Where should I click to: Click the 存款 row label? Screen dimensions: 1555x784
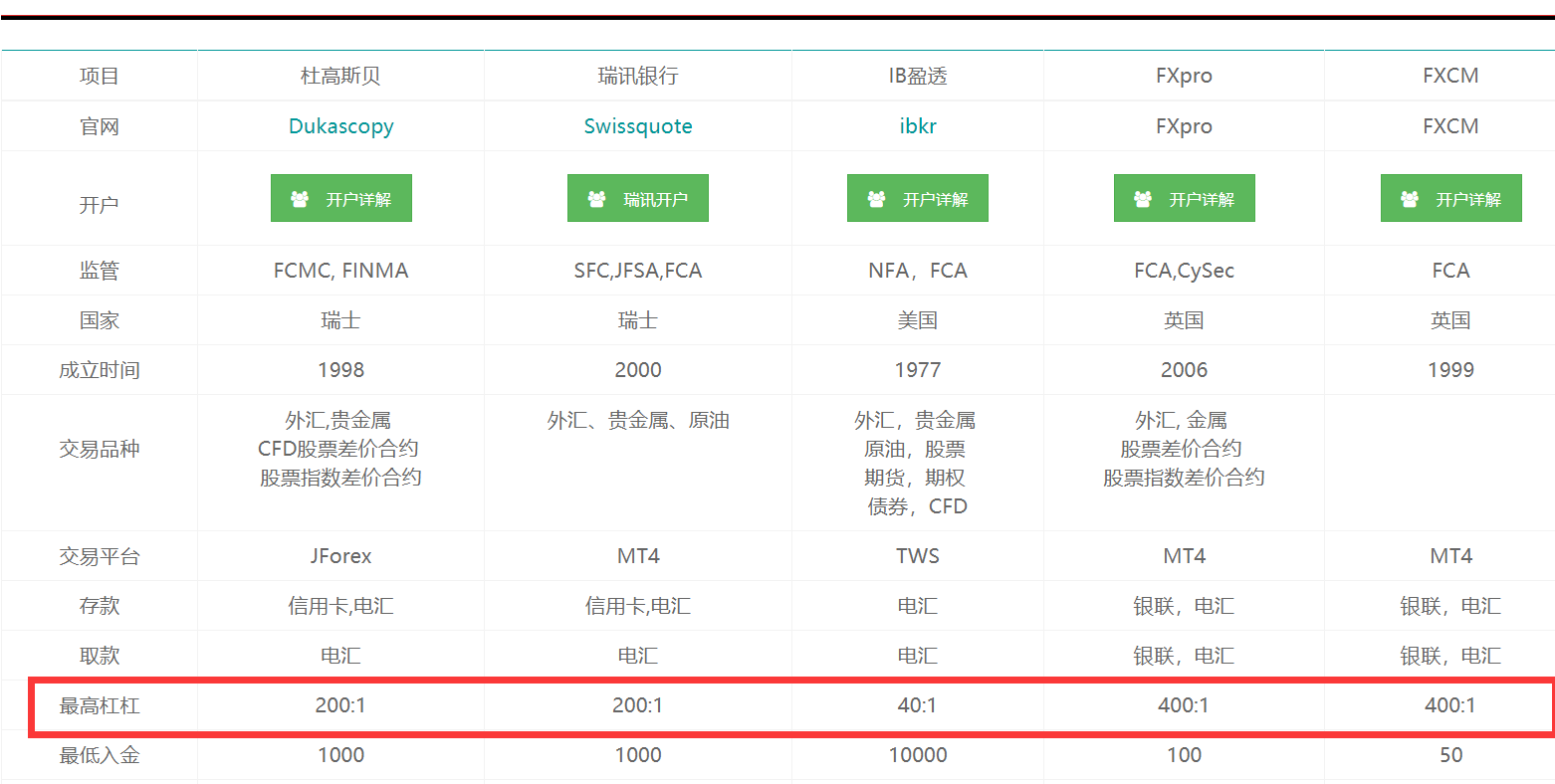point(100,606)
